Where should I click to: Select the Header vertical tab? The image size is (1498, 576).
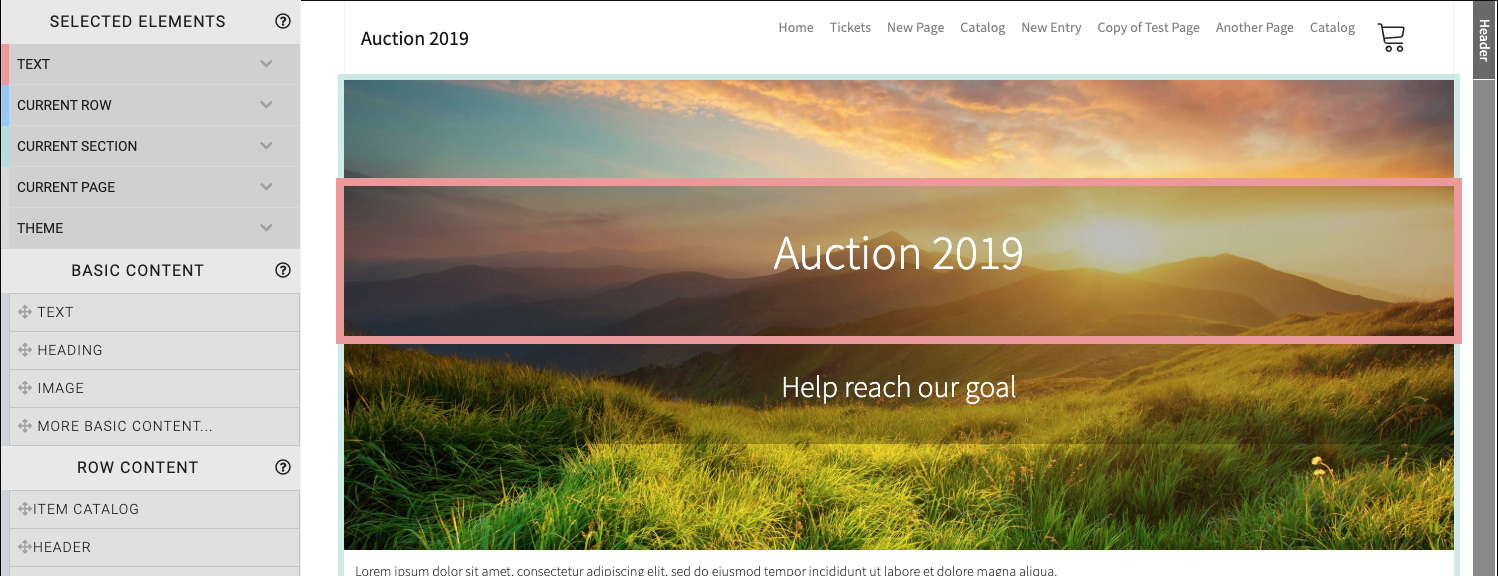[x=1484, y=39]
